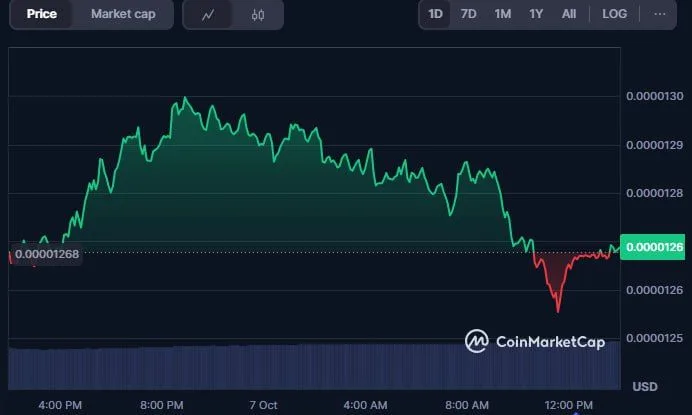
Task: Click the 8:00 PM time axis label
Action: click(x=159, y=405)
